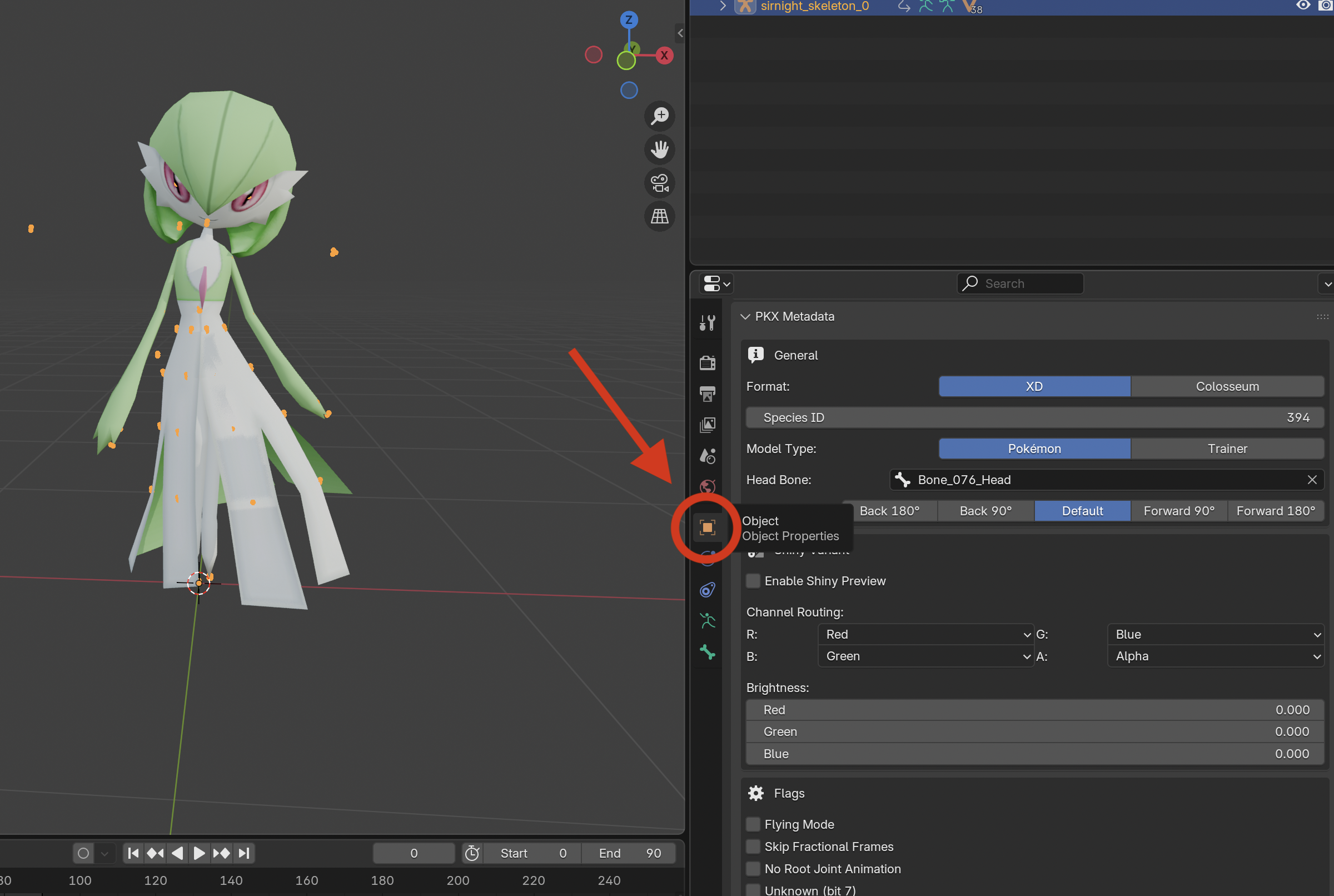Open the A channel routing dropdown

click(1216, 656)
